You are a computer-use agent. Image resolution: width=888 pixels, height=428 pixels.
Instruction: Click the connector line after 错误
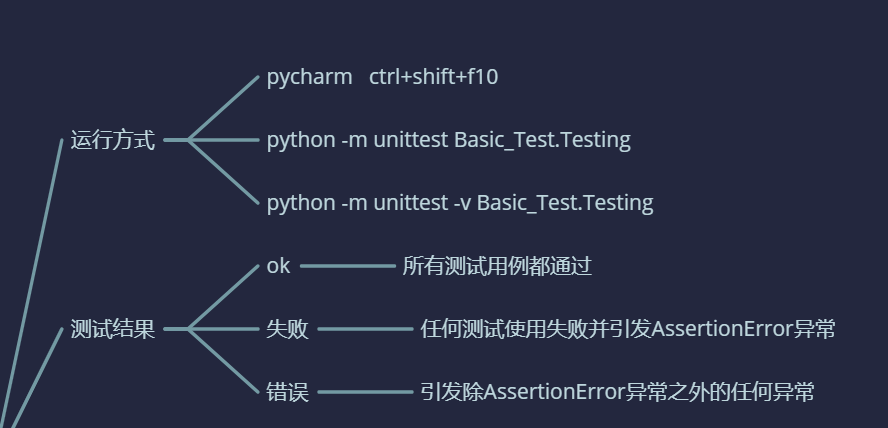[x=364, y=392]
